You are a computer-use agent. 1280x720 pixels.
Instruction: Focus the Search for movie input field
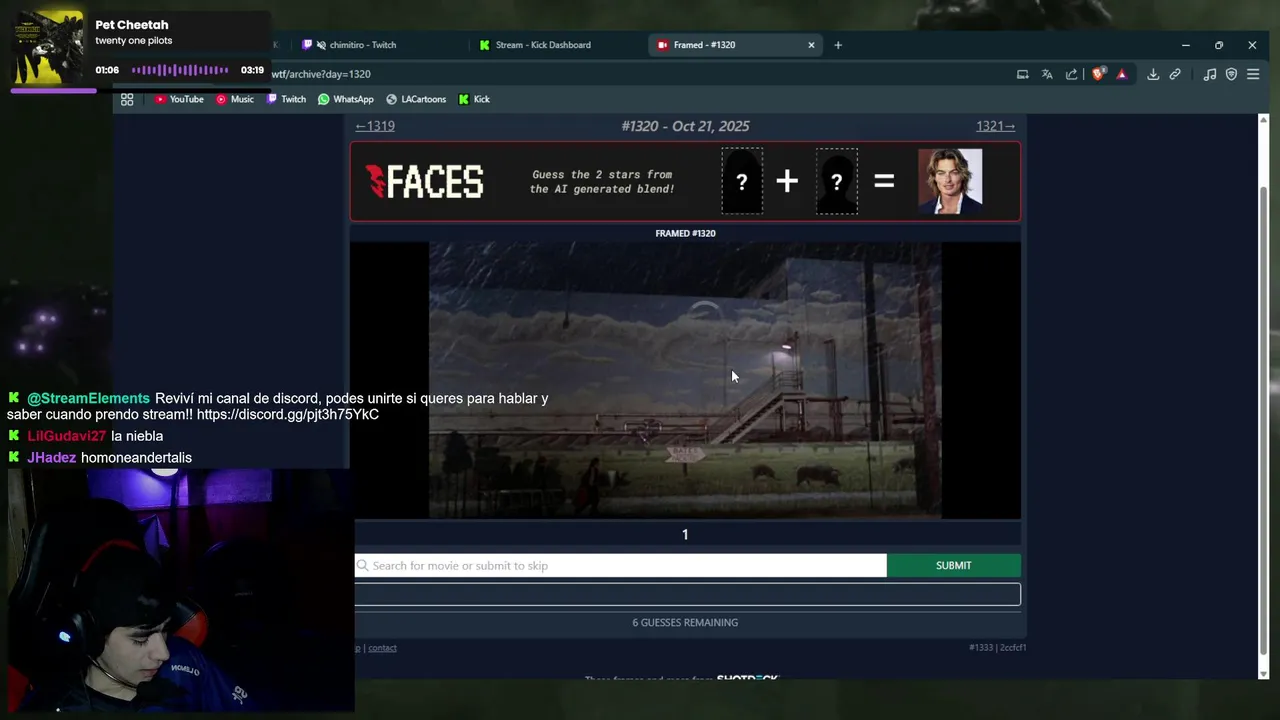point(620,566)
